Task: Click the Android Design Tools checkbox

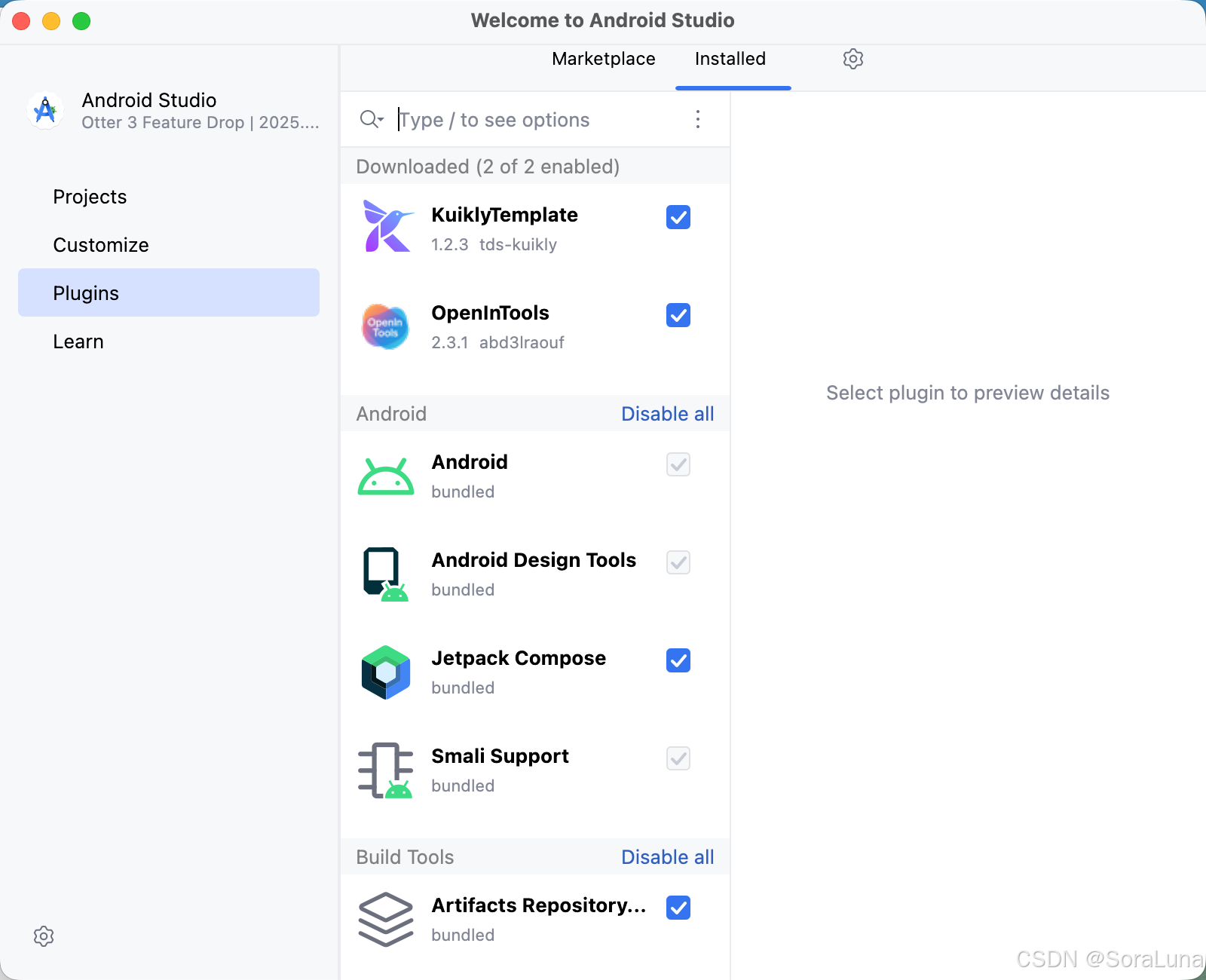Action: (x=678, y=562)
